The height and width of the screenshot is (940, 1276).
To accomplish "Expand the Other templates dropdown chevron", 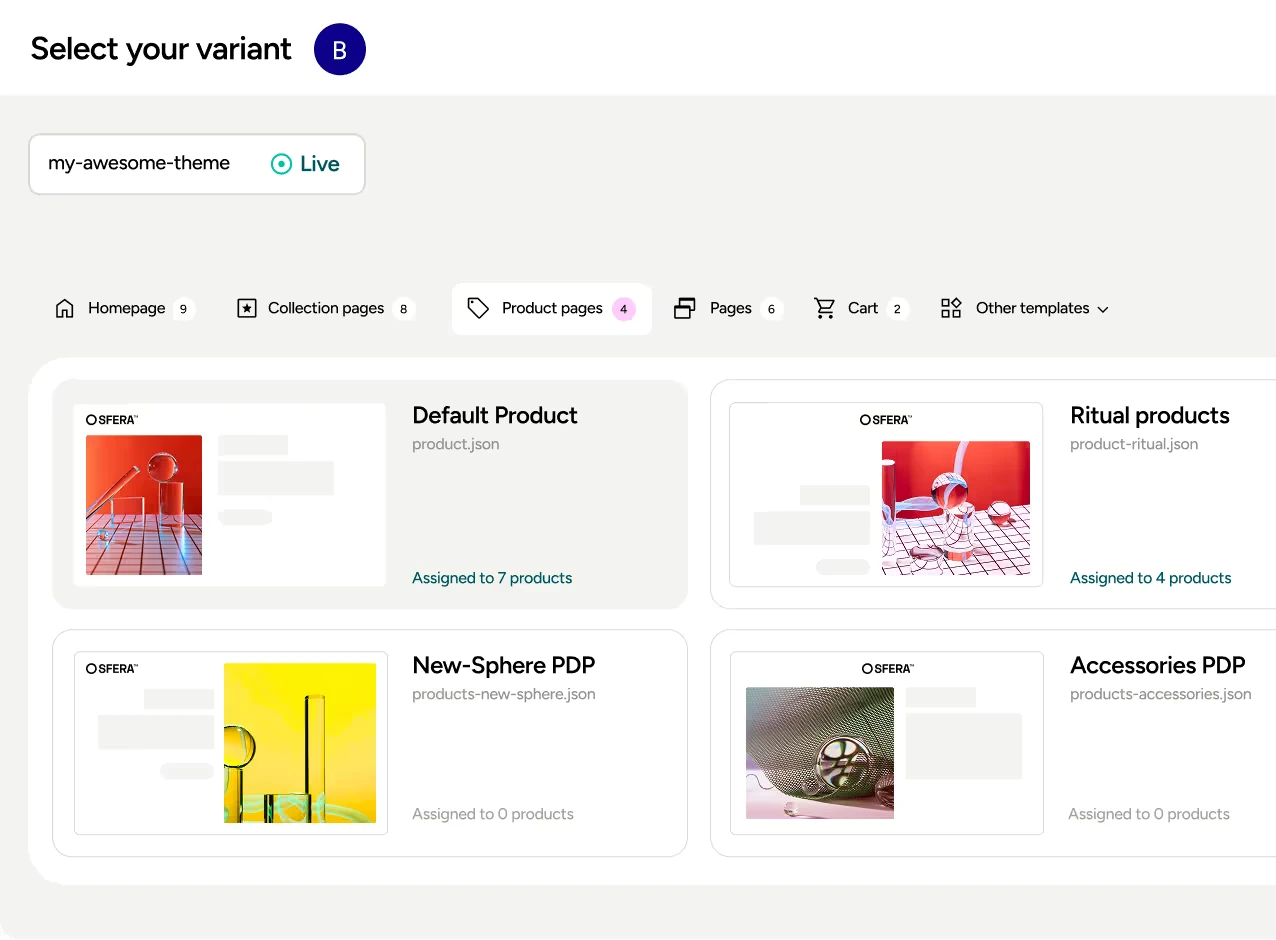I will coord(1103,310).
